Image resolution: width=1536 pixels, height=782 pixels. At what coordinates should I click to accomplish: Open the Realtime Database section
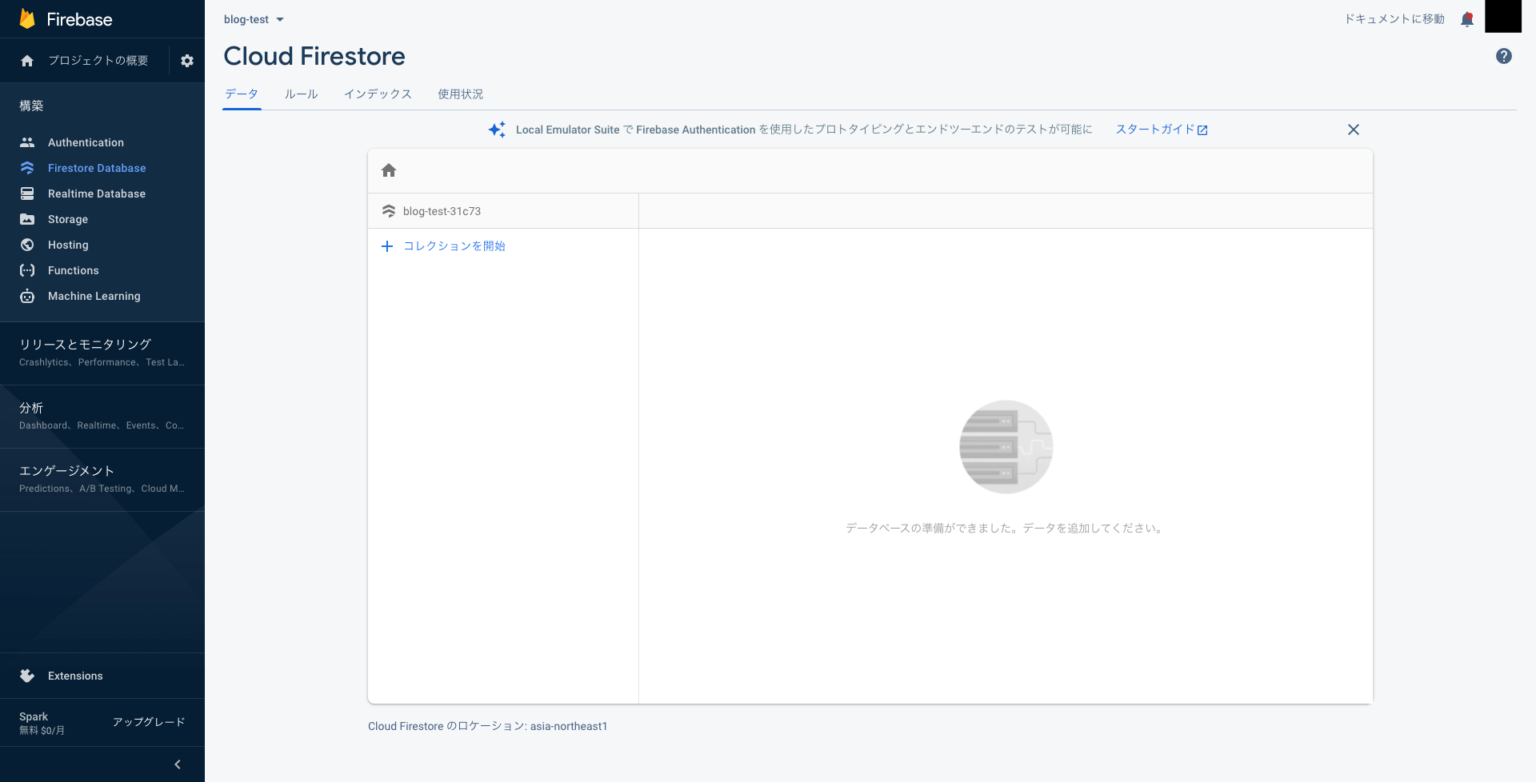tap(97, 193)
